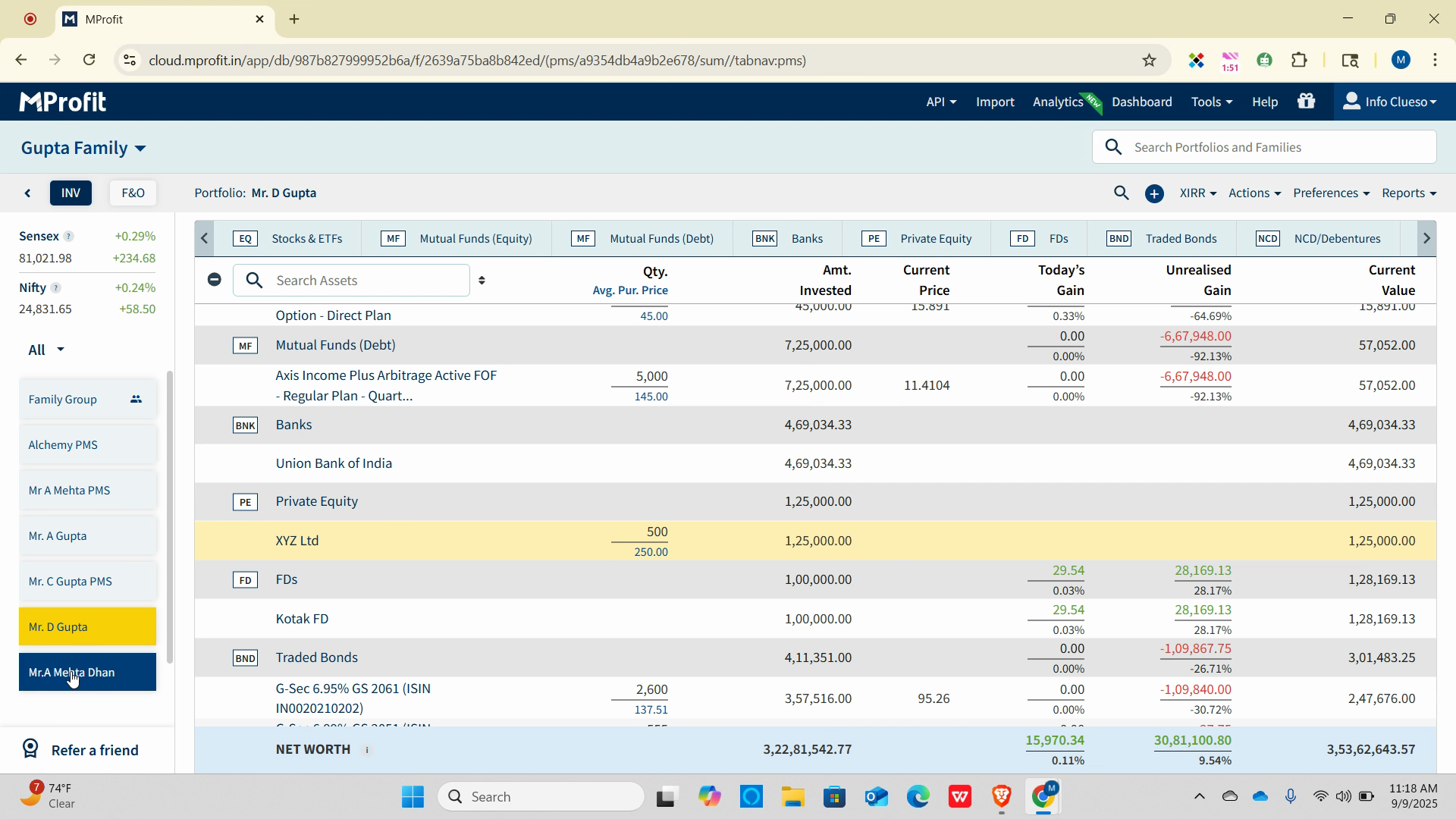Click the collapse-all minus circle icon
This screenshot has height=819, width=1456.
click(x=215, y=280)
